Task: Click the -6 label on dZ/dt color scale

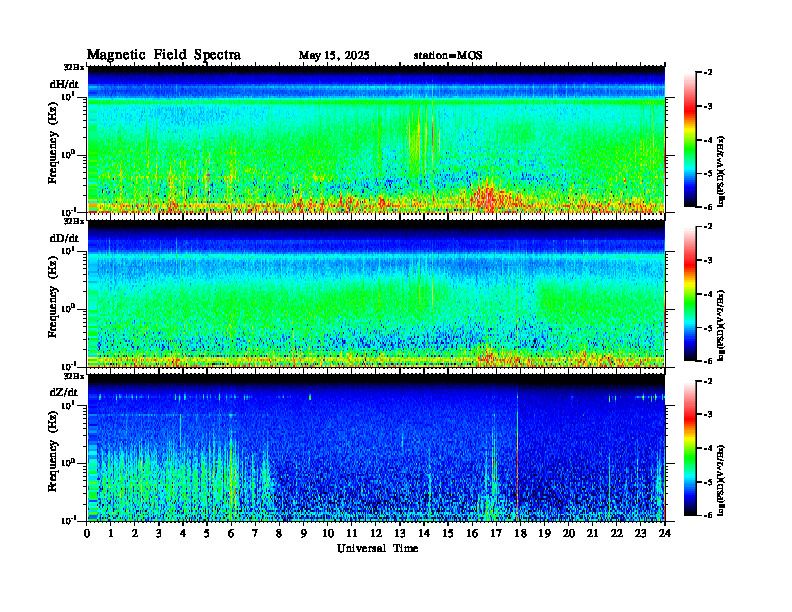Action: (x=708, y=515)
